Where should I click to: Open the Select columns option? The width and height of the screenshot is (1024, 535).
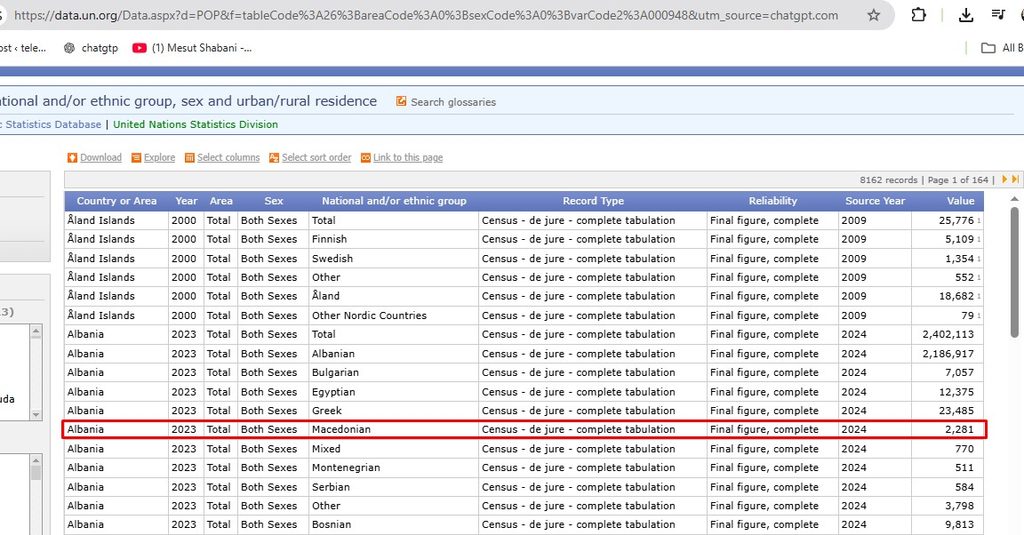pyautogui.click(x=229, y=157)
